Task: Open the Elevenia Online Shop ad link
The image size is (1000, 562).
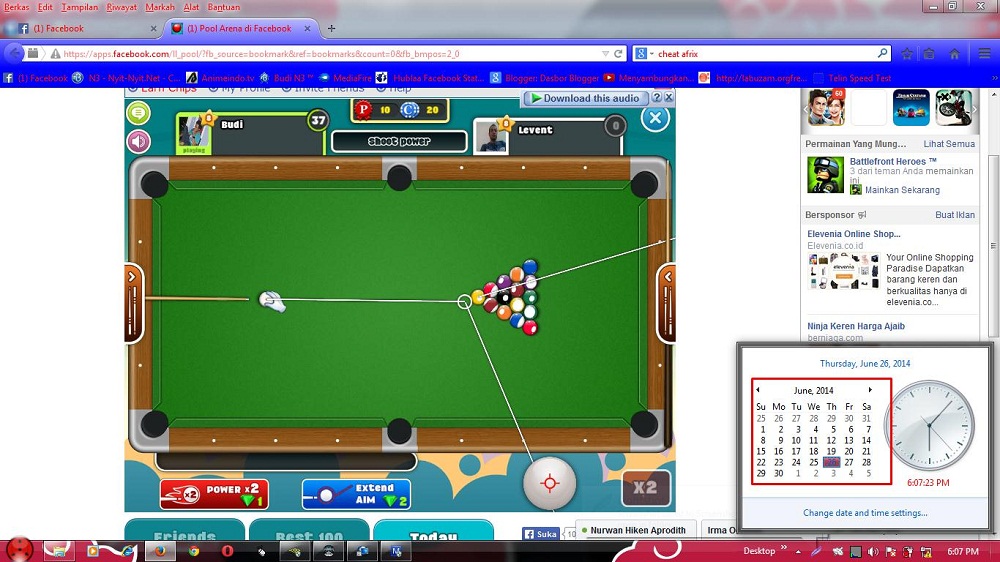Action: pyautogui.click(x=853, y=234)
